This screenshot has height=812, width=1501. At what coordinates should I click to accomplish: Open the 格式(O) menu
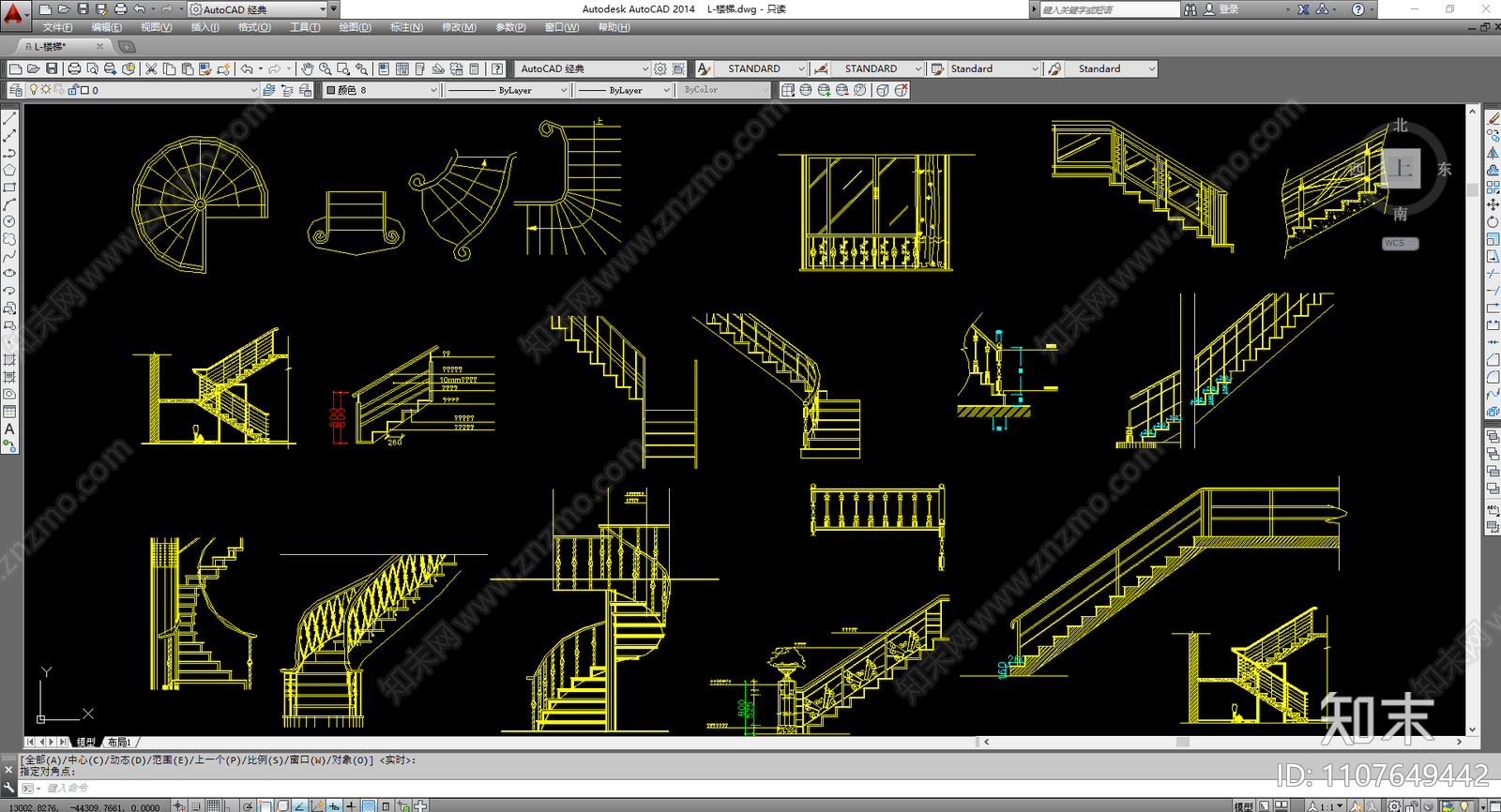(x=253, y=27)
